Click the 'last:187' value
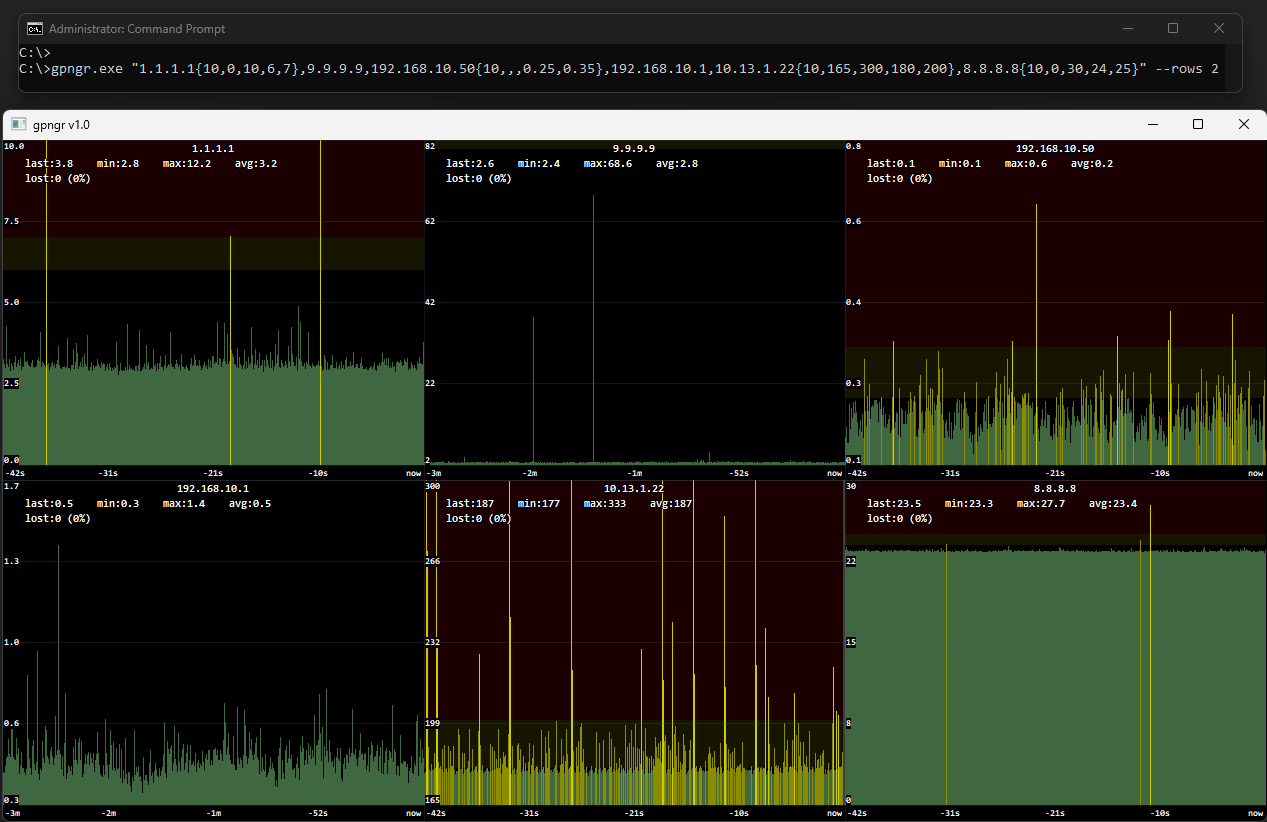This screenshot has height=822, width=1267. pos(470,503)
